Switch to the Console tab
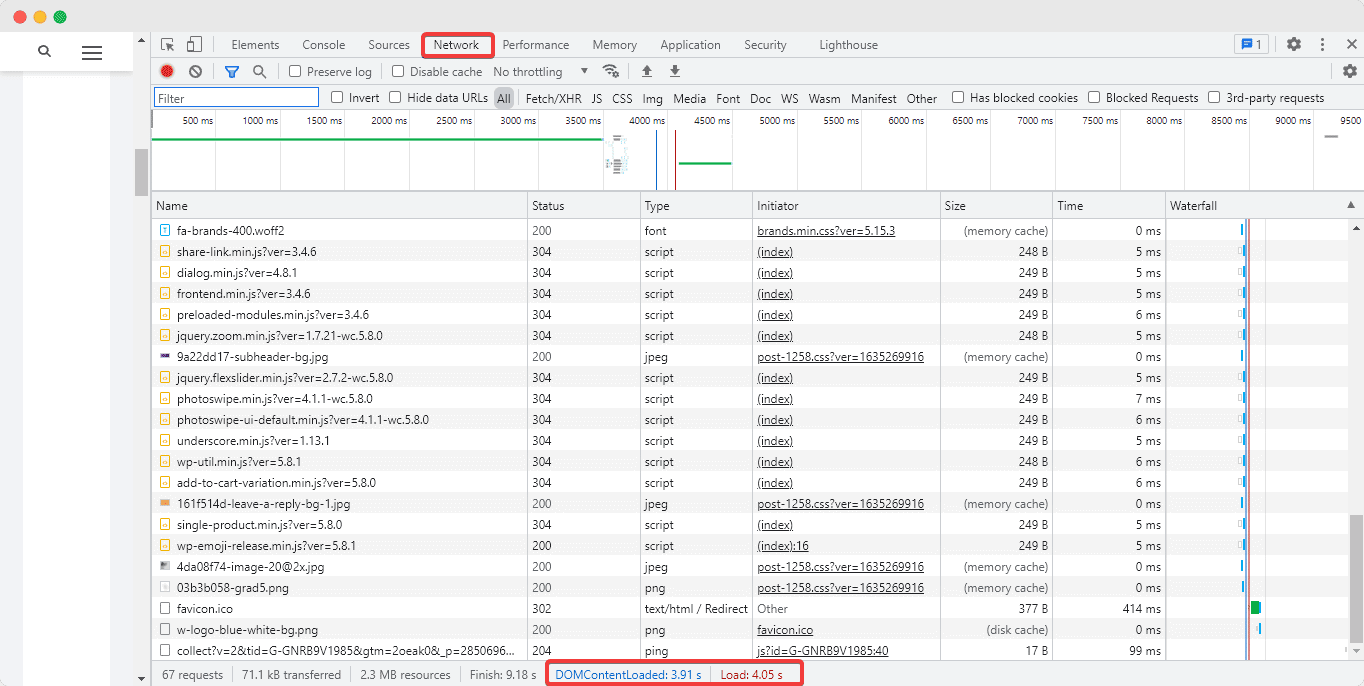Viewport: 1364px width, 686px height. 323,45
